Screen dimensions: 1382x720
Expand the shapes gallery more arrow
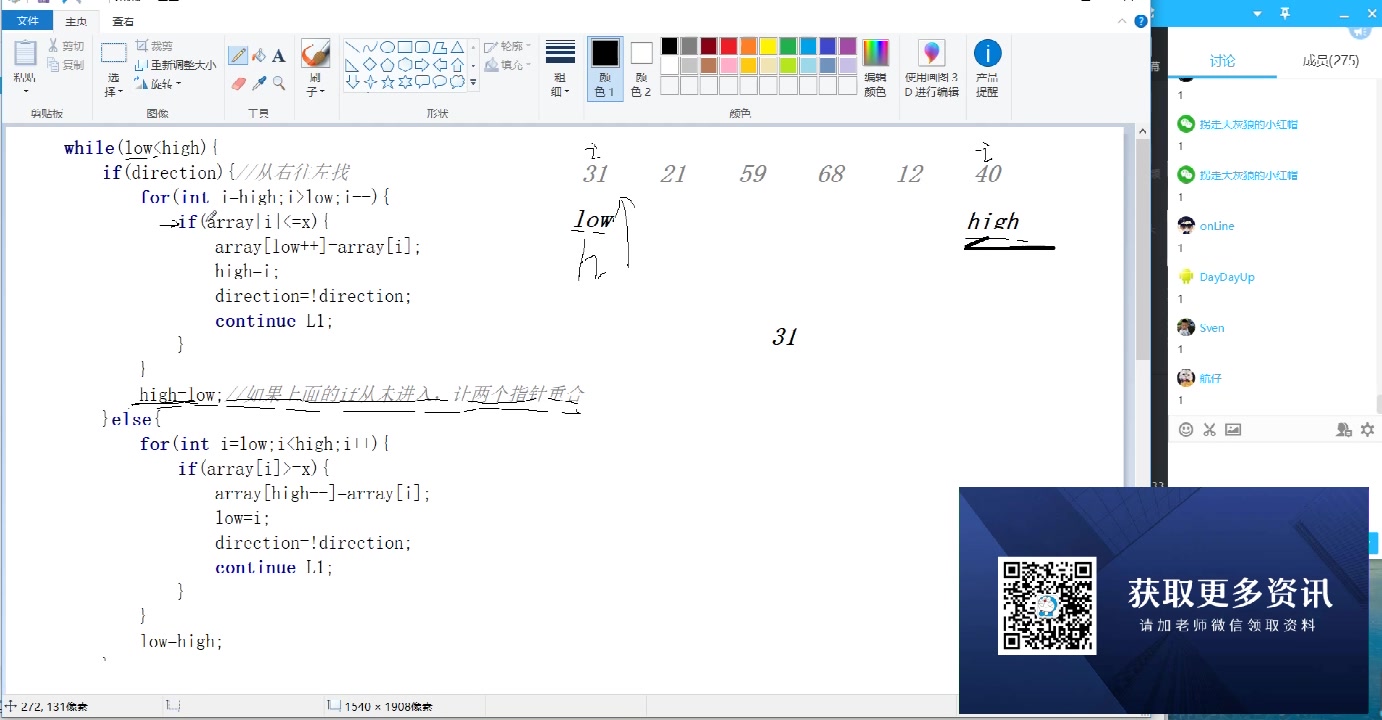click(x=473, y=84)
